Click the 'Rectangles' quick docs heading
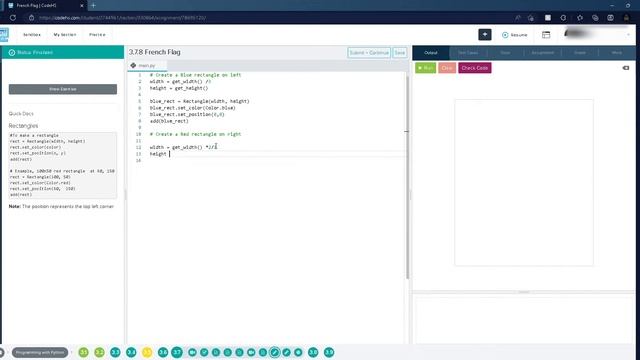The width and height of the screenshot is (640, 360). click(x=23, y=126)
